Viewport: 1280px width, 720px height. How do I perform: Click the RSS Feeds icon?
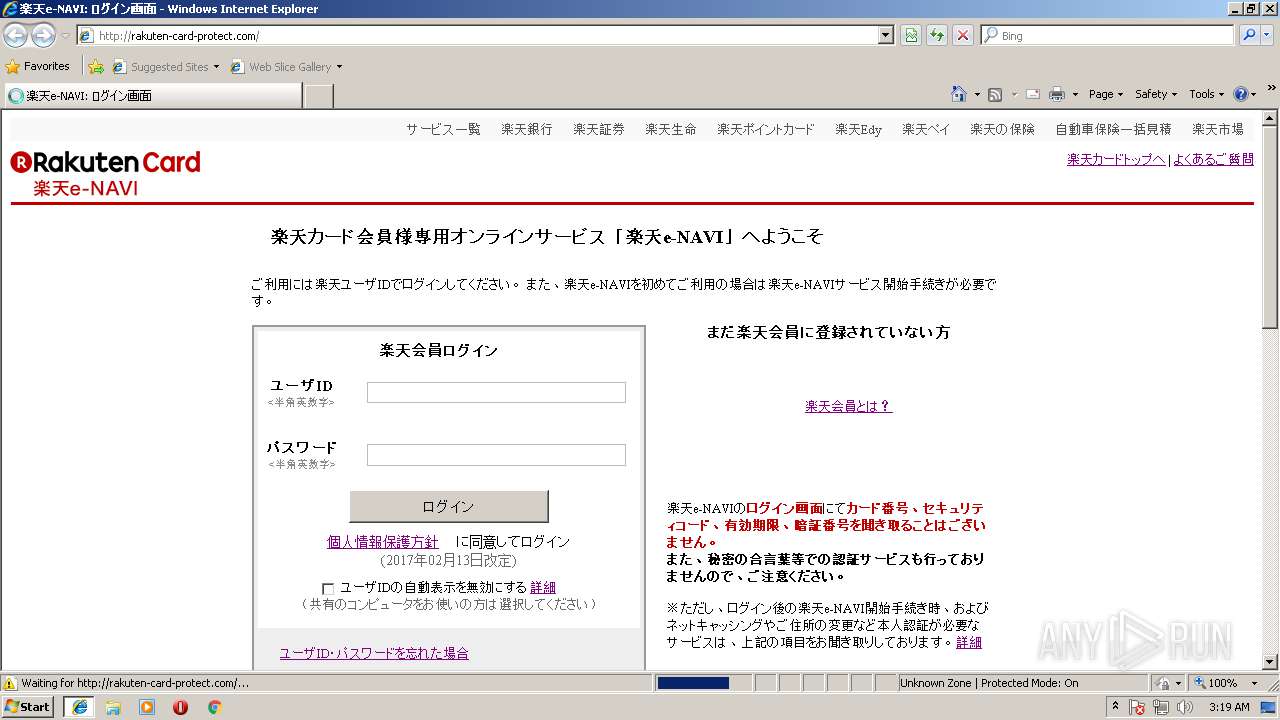(x=995, y=94)
